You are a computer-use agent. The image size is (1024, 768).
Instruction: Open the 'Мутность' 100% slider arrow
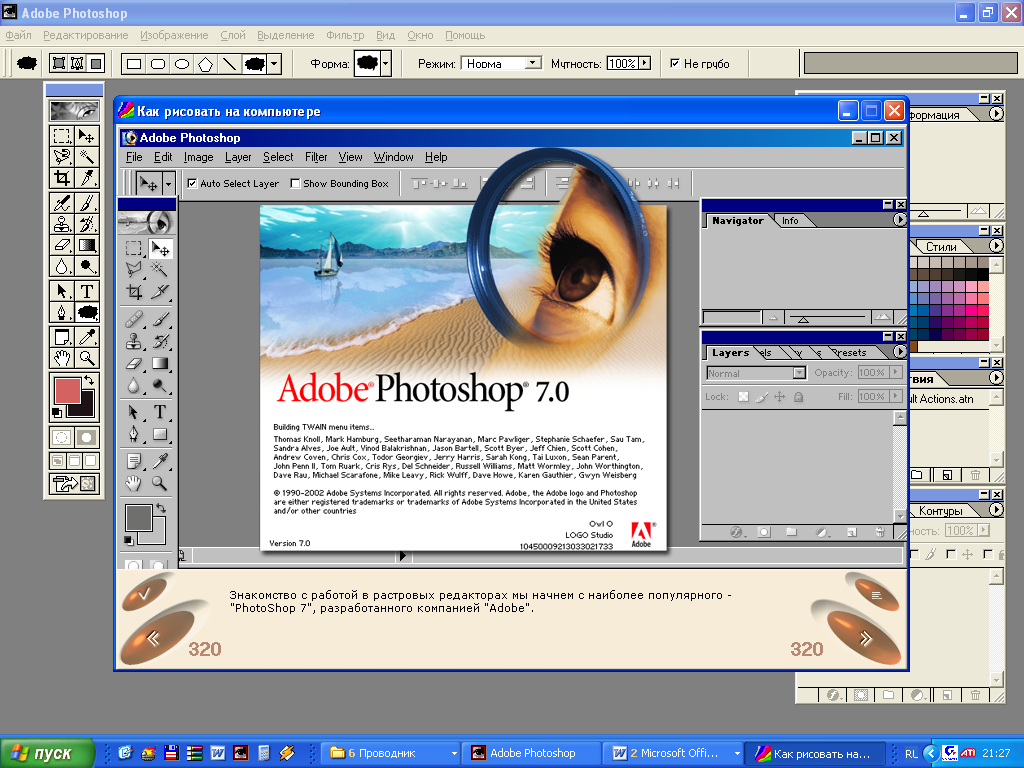point(645,63)
